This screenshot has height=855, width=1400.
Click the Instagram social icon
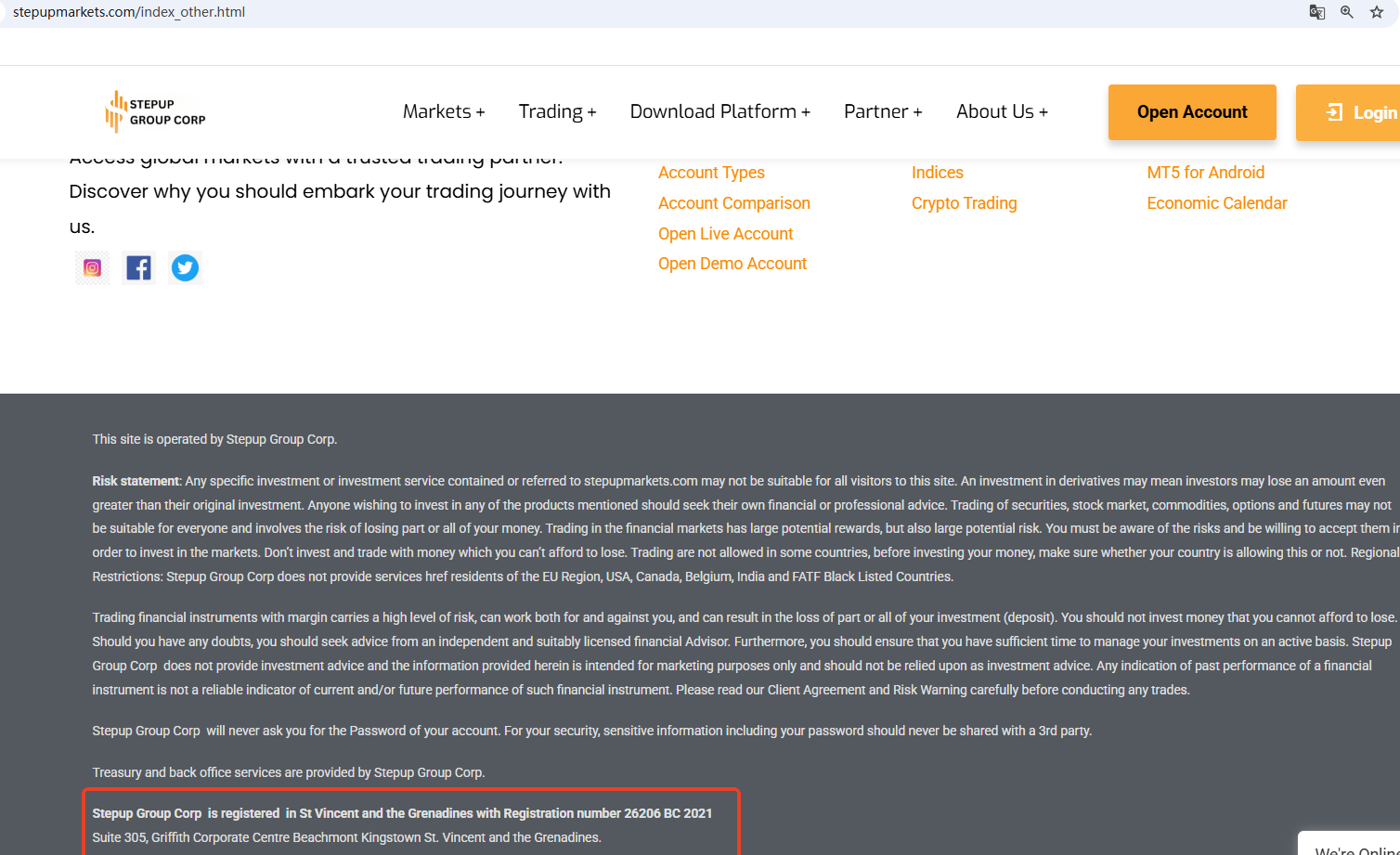92,268
